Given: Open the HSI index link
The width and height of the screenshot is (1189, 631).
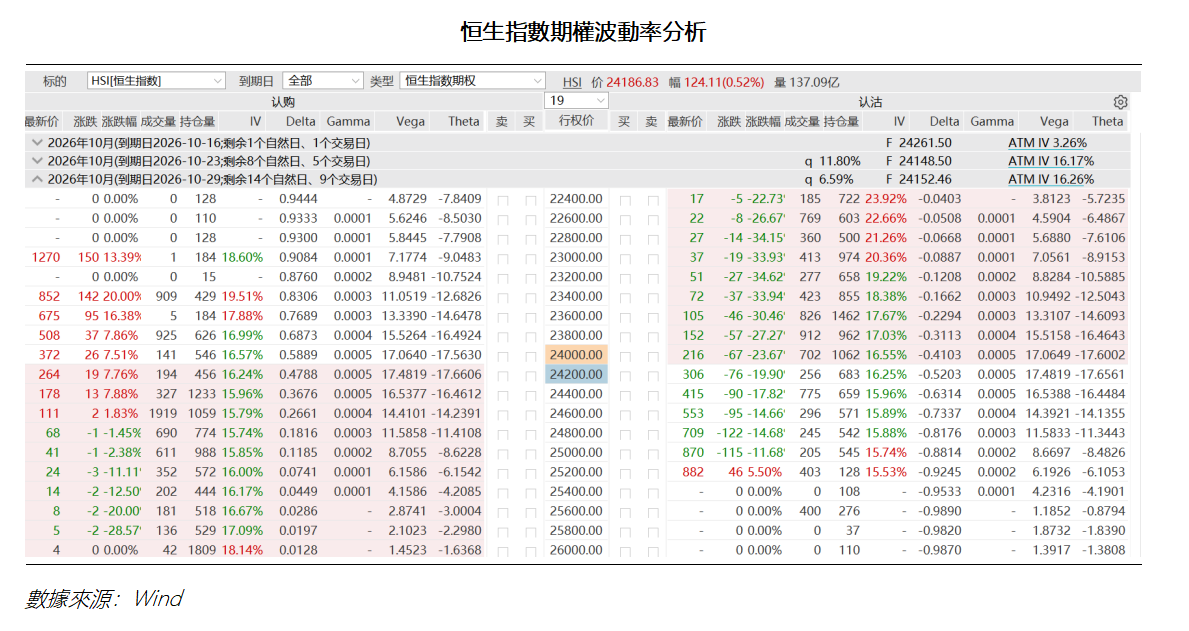Looking at the screenshot, I should tap(573, 82).
